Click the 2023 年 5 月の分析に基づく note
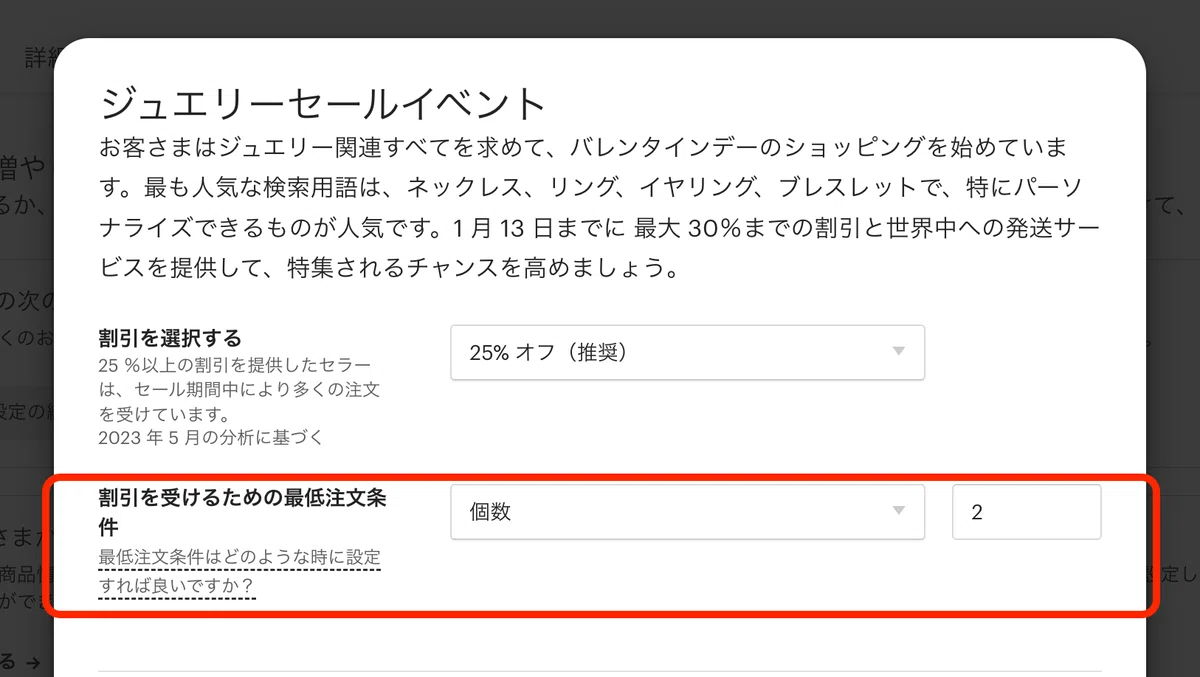The width and height of the screenshot is (1200, 677). (x=211, y=438)
